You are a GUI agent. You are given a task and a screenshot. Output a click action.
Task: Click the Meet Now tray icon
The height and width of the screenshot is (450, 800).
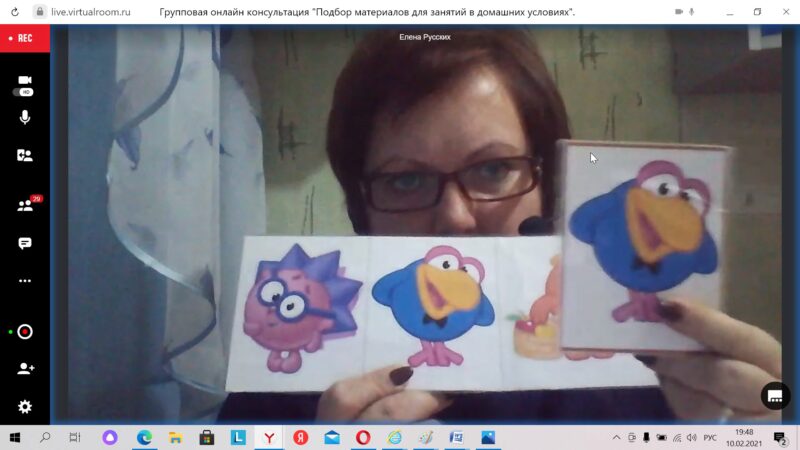(632, 437)
